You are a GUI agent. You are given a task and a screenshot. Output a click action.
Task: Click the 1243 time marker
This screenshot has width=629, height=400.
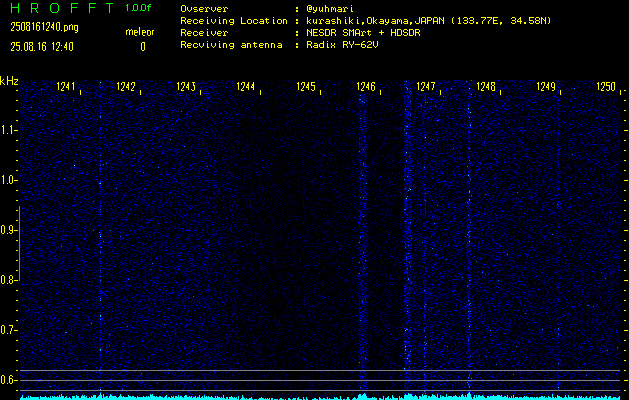(186, 87)
